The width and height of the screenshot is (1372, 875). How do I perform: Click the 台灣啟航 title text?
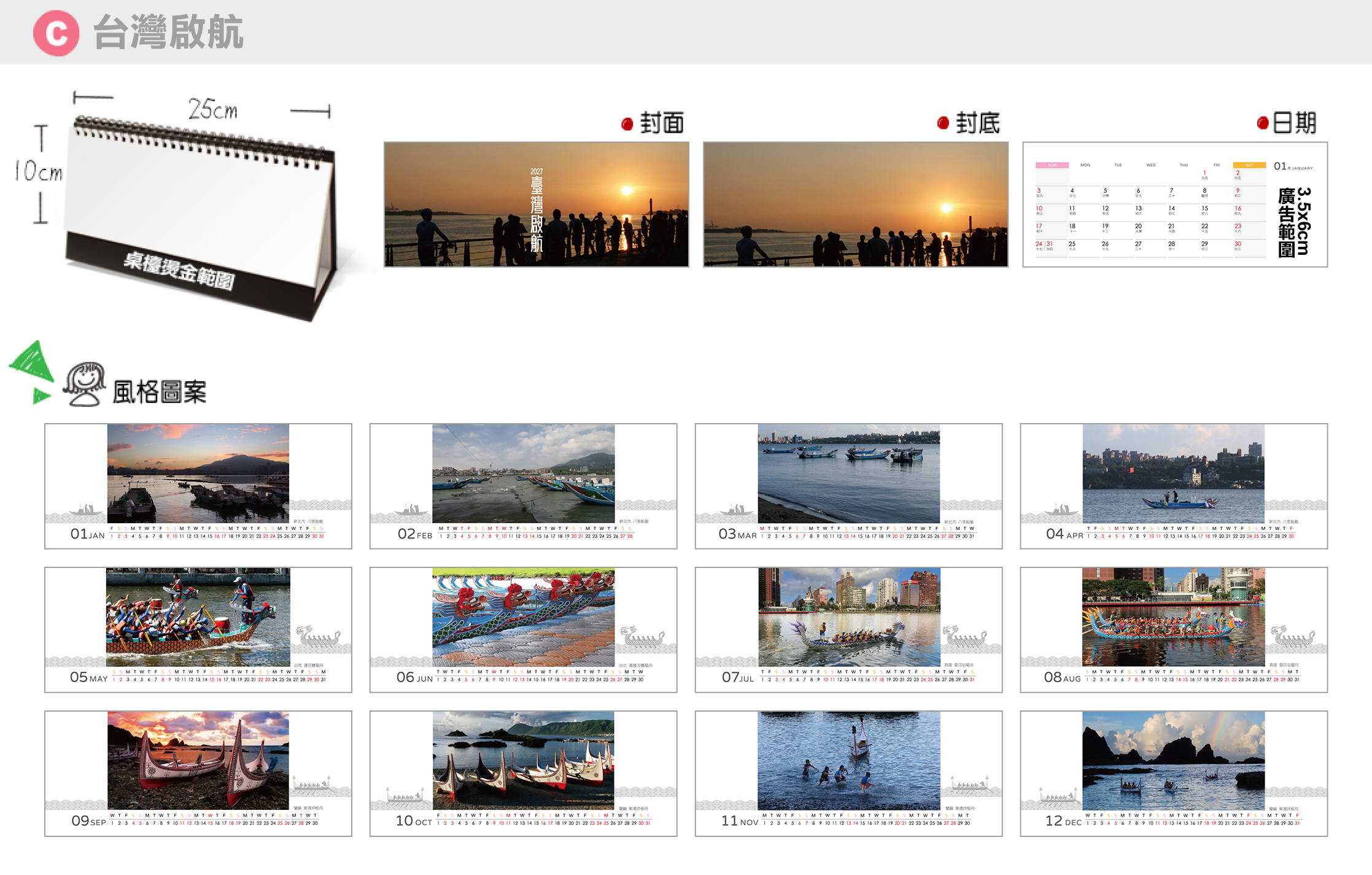169,32
